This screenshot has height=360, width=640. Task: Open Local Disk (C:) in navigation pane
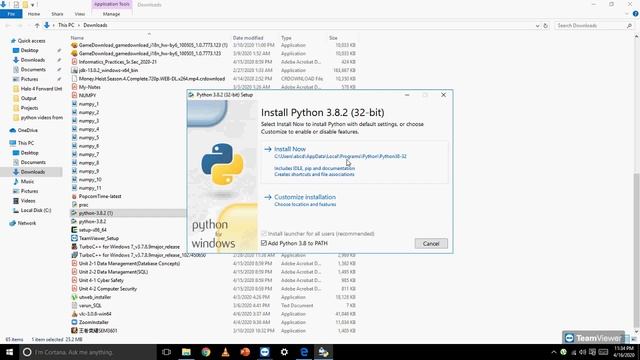click(36, 210)
